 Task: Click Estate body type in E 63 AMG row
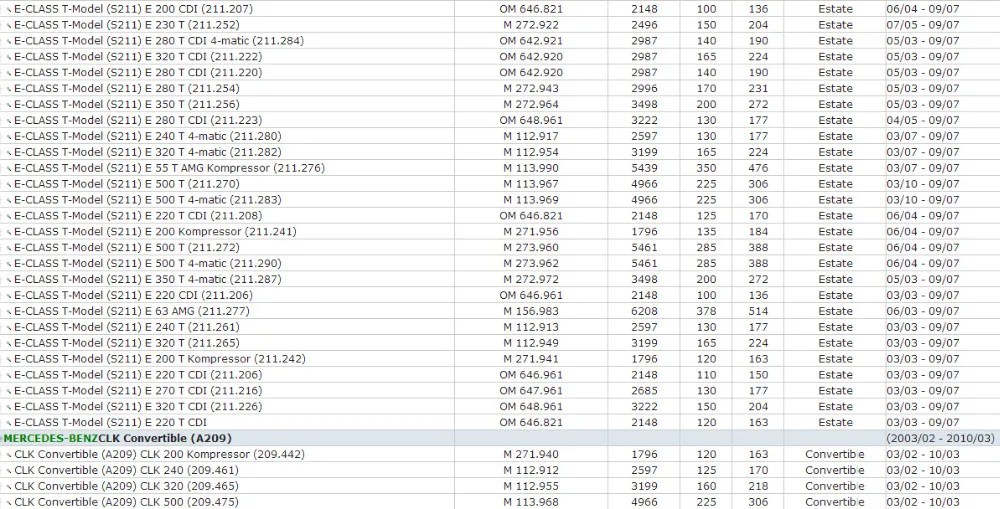click(x=835, y=311)
